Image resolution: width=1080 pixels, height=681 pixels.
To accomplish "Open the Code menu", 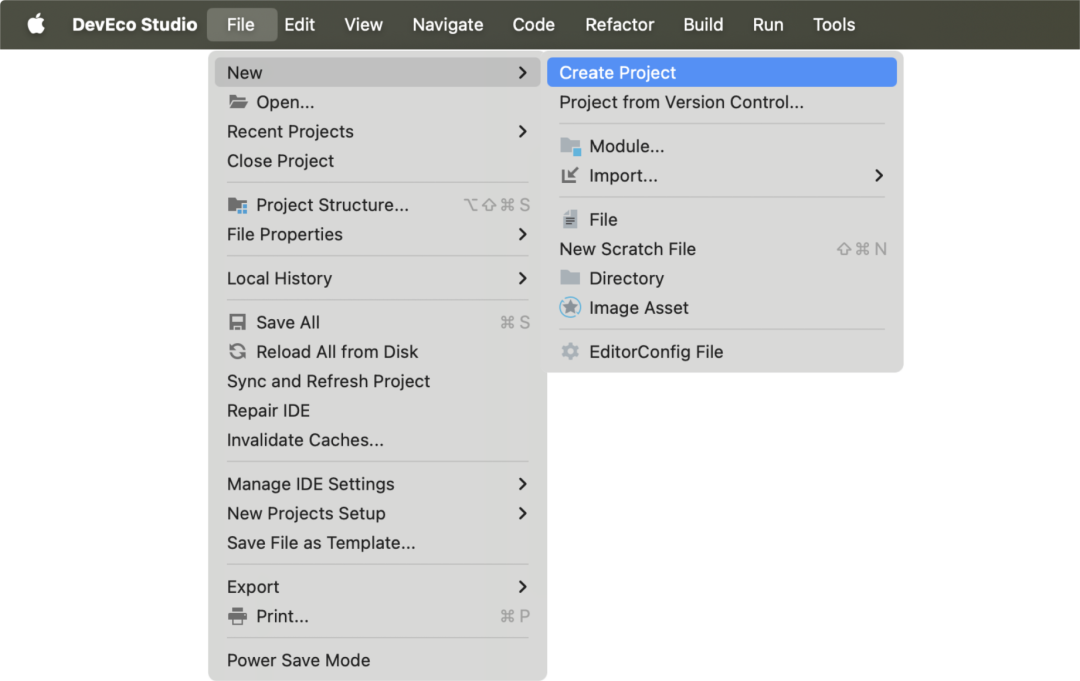I will pos(534,25).
